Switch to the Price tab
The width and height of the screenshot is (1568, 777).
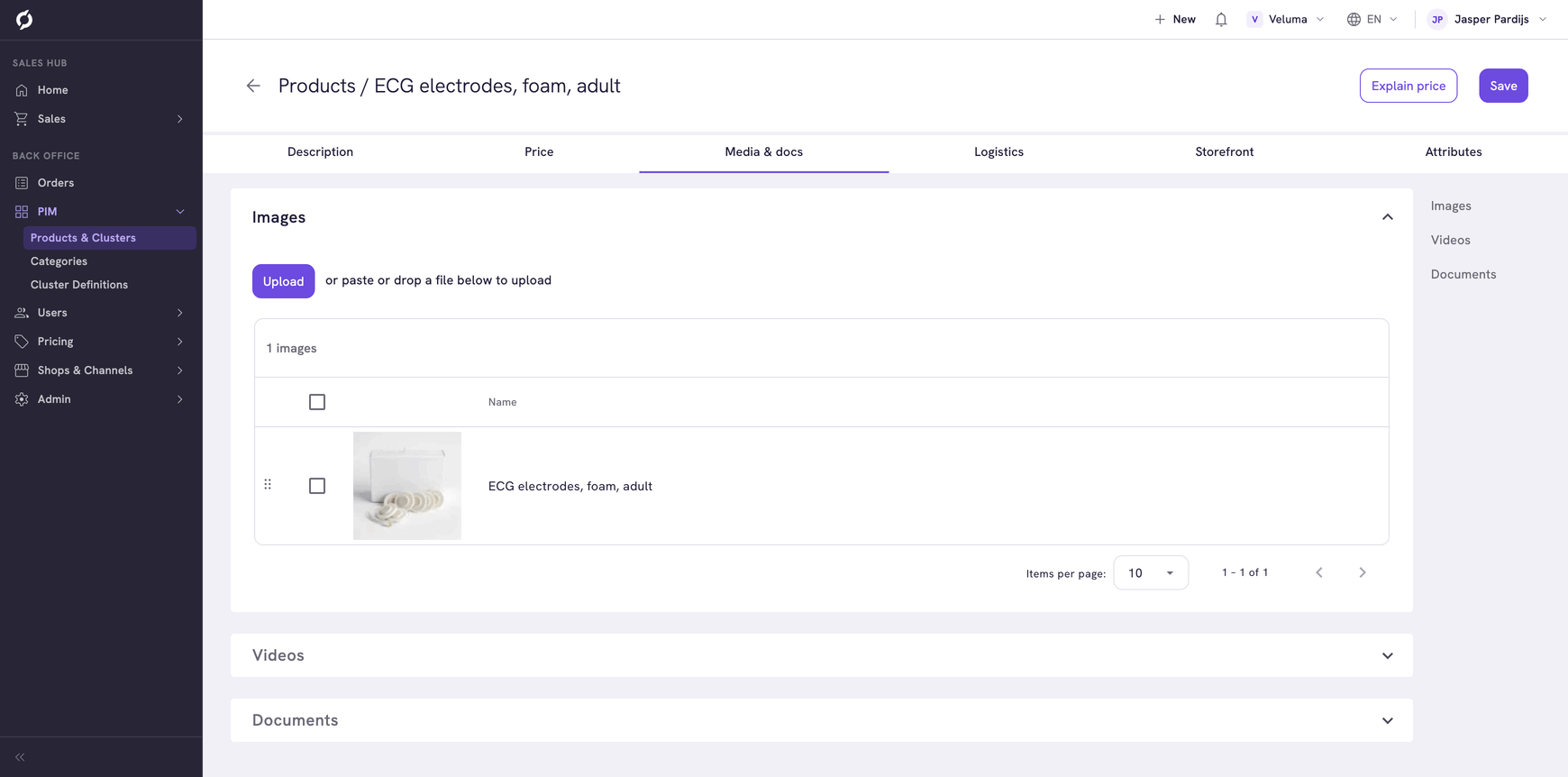539,151
